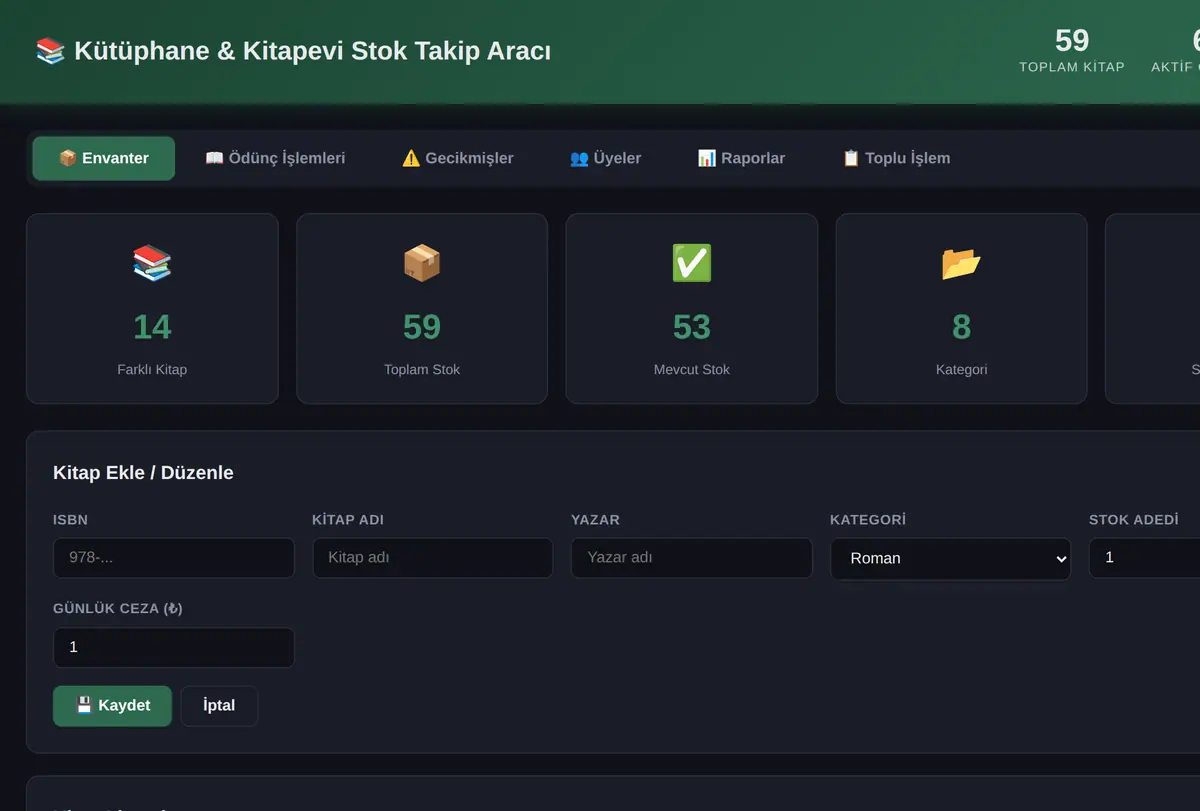Click the Toplam Stok value 59
The height and width of the screenshot is (811, 1200).
click(x=422, y=327)
